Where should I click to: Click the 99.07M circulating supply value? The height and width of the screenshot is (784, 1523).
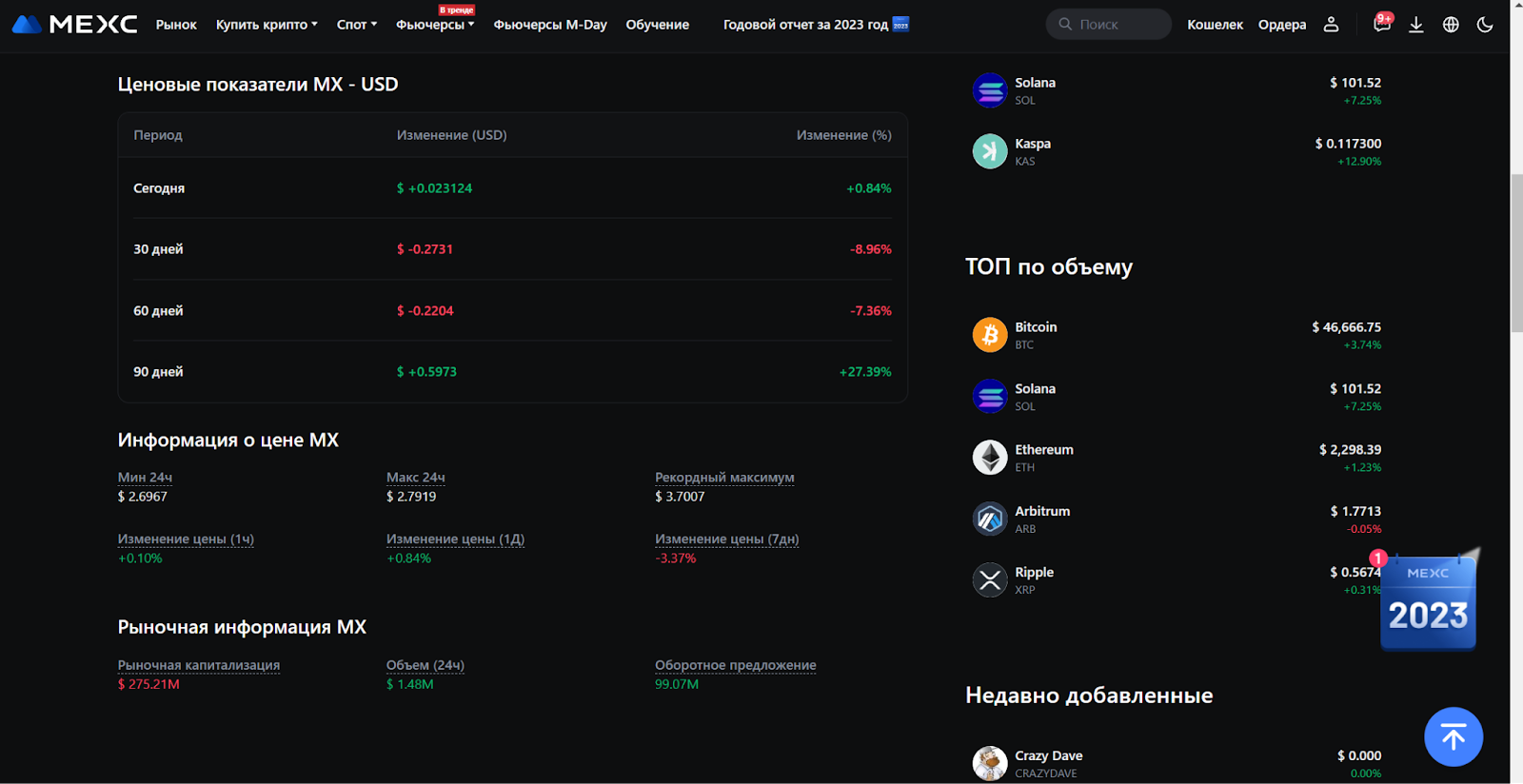coord(677,684)
